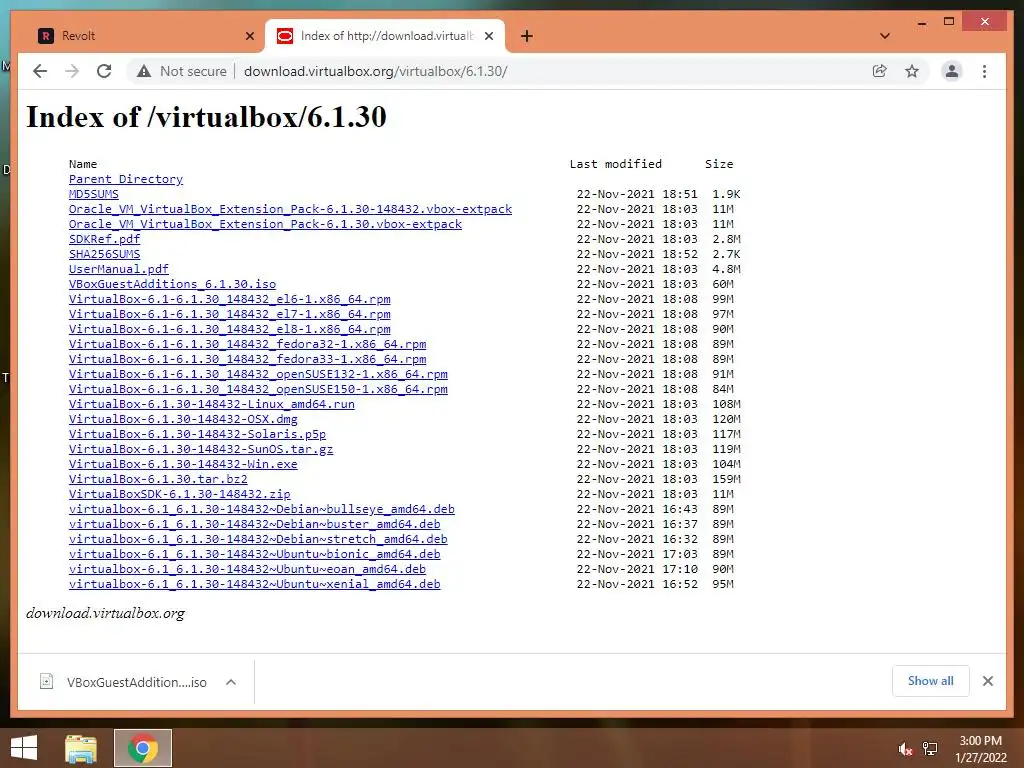Download the el7 x86_64 rpm package
This screenshot has height=768, width=1024.
(230, 314)
